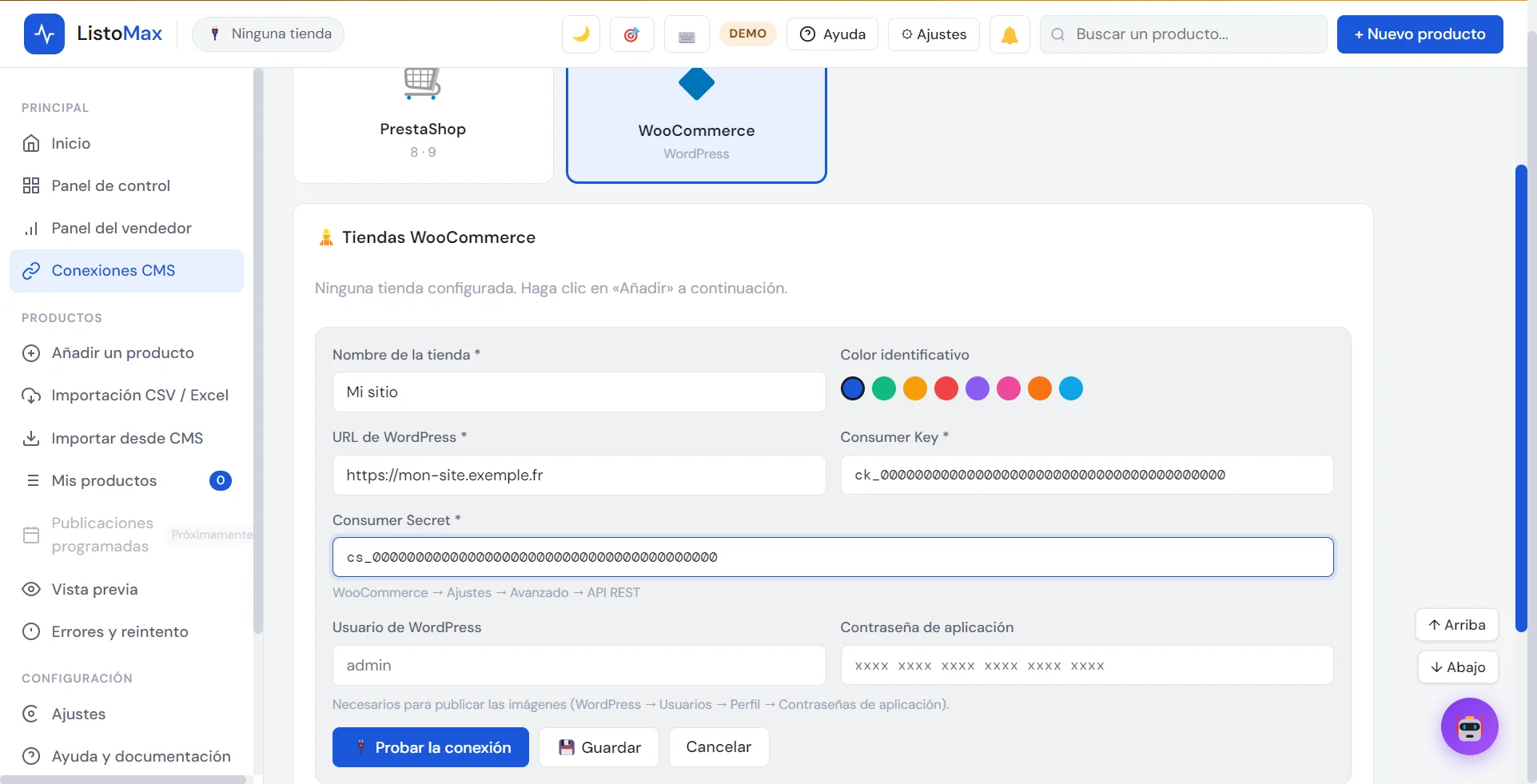The image size is (1537, 784).
Task: Open Importar desde CMS
Action: click(x=126, y=438)
